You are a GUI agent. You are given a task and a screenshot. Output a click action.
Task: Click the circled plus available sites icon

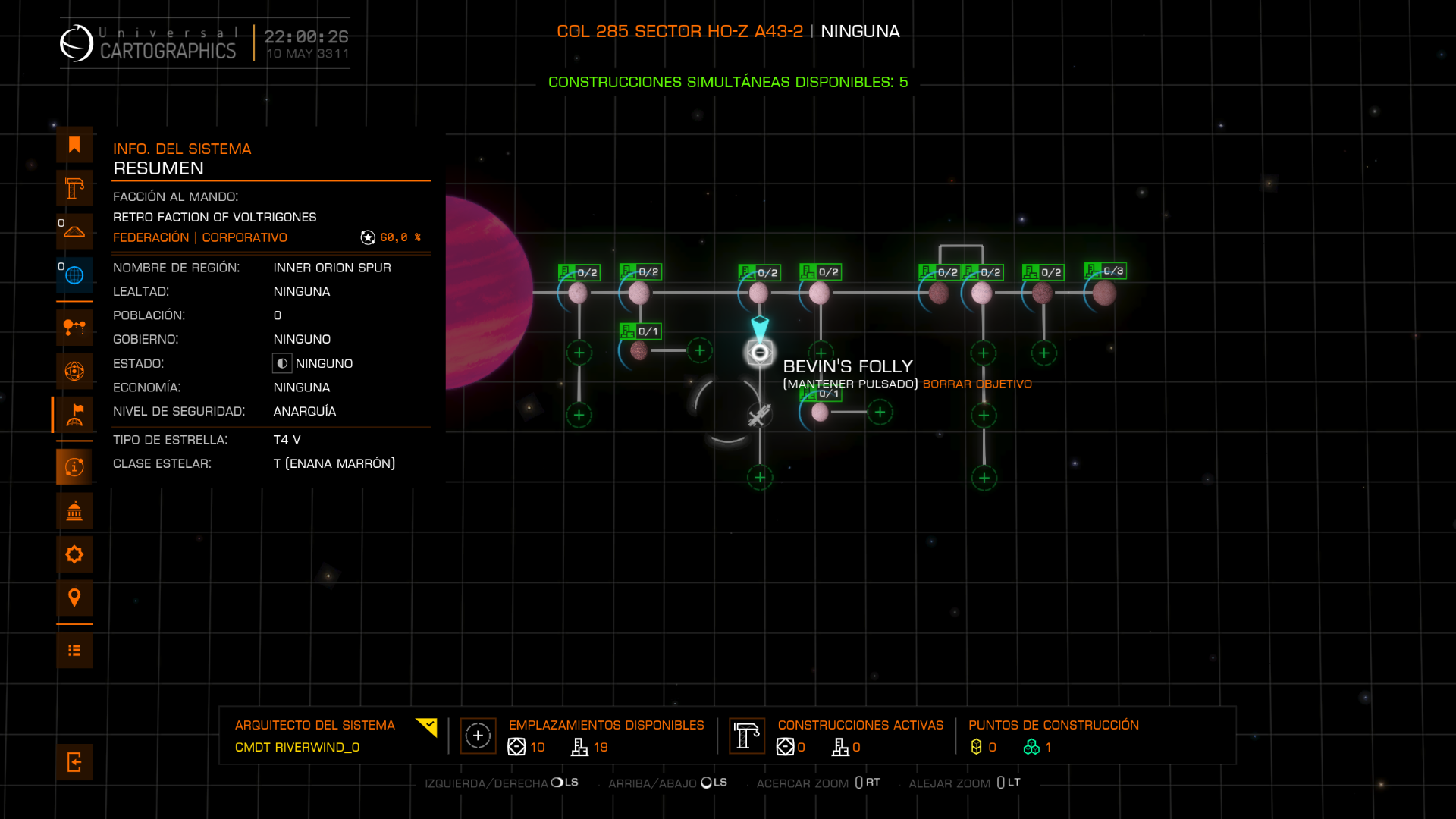(479, 736)
